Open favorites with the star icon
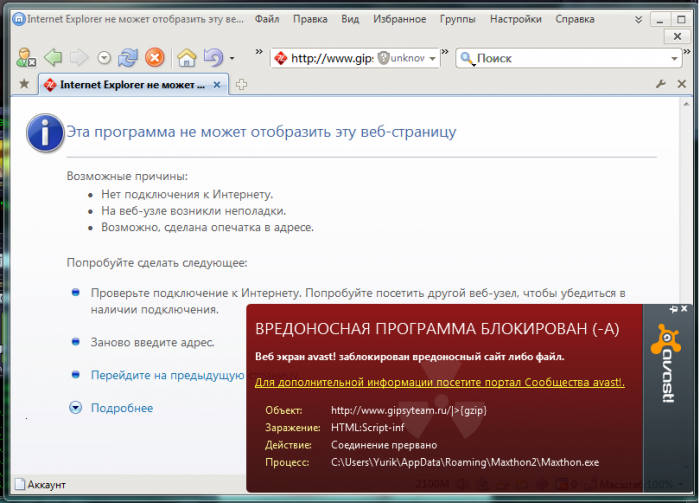The image size is (700, 503). [24, 84]
